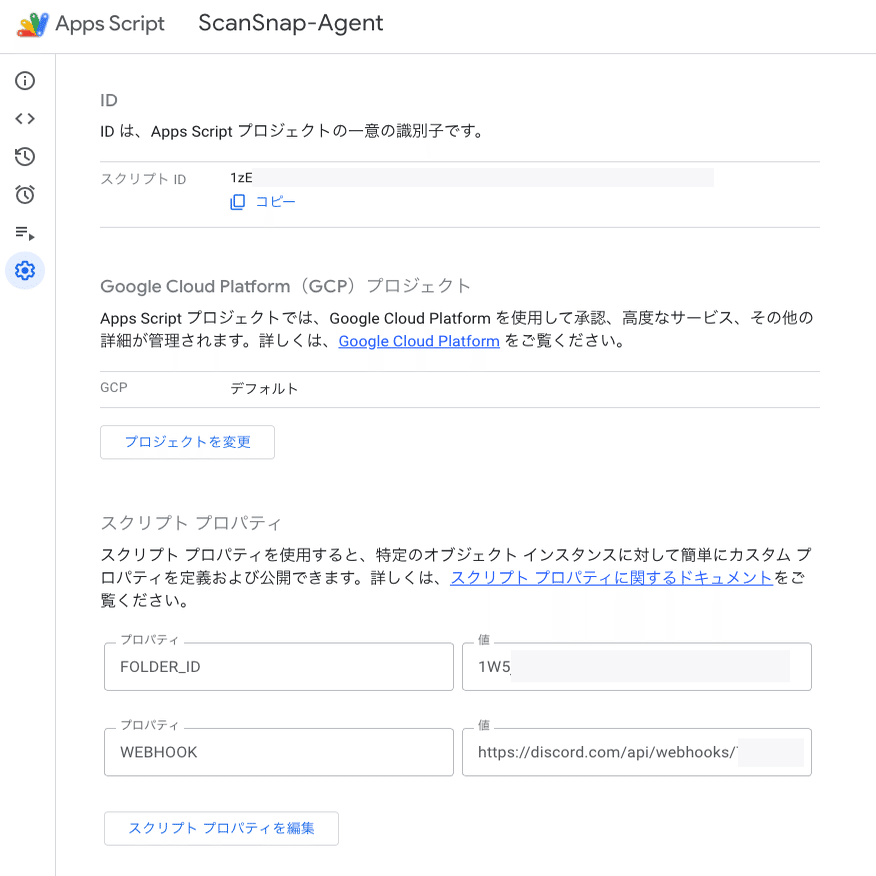Click the スクリプト プロパティ section heading

tap(191, 523)
